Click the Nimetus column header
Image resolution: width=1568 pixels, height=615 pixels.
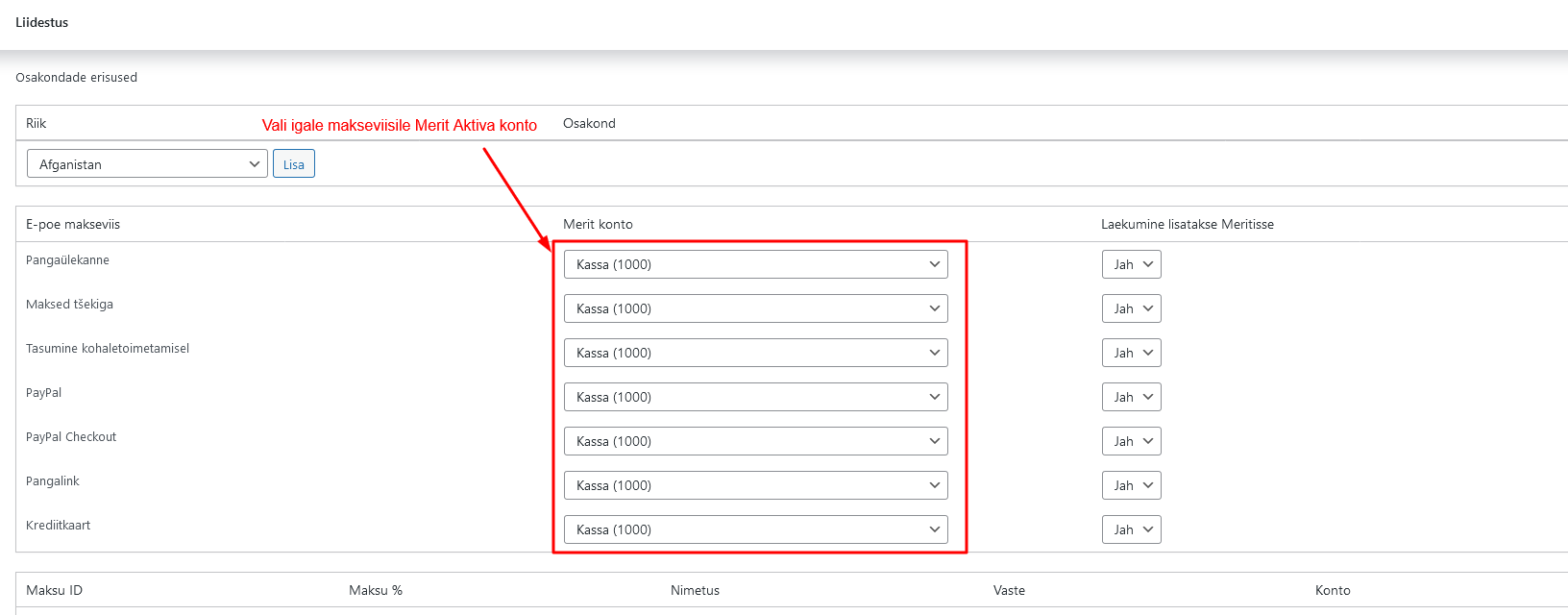pos(695,590)
